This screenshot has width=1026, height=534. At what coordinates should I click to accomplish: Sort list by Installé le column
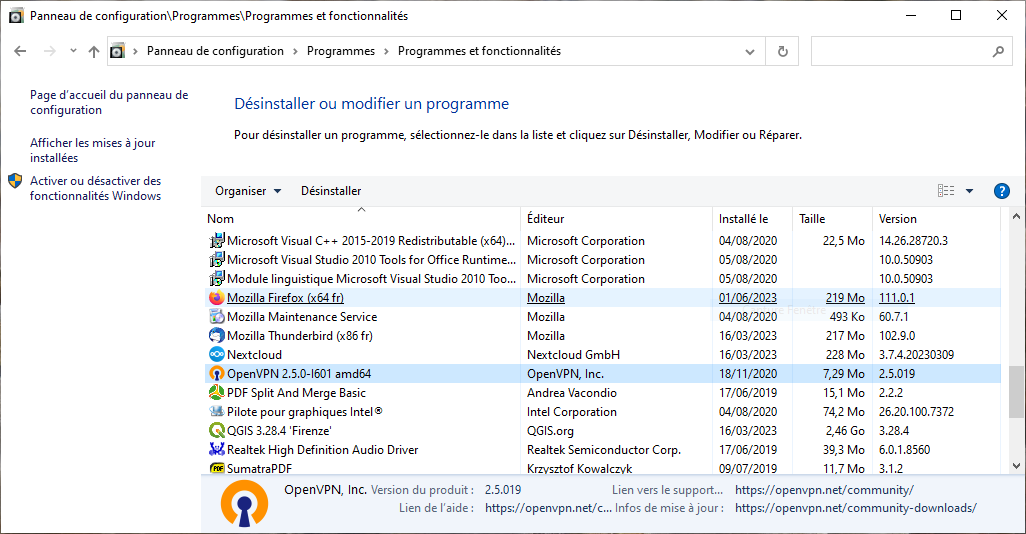(743, 219)
